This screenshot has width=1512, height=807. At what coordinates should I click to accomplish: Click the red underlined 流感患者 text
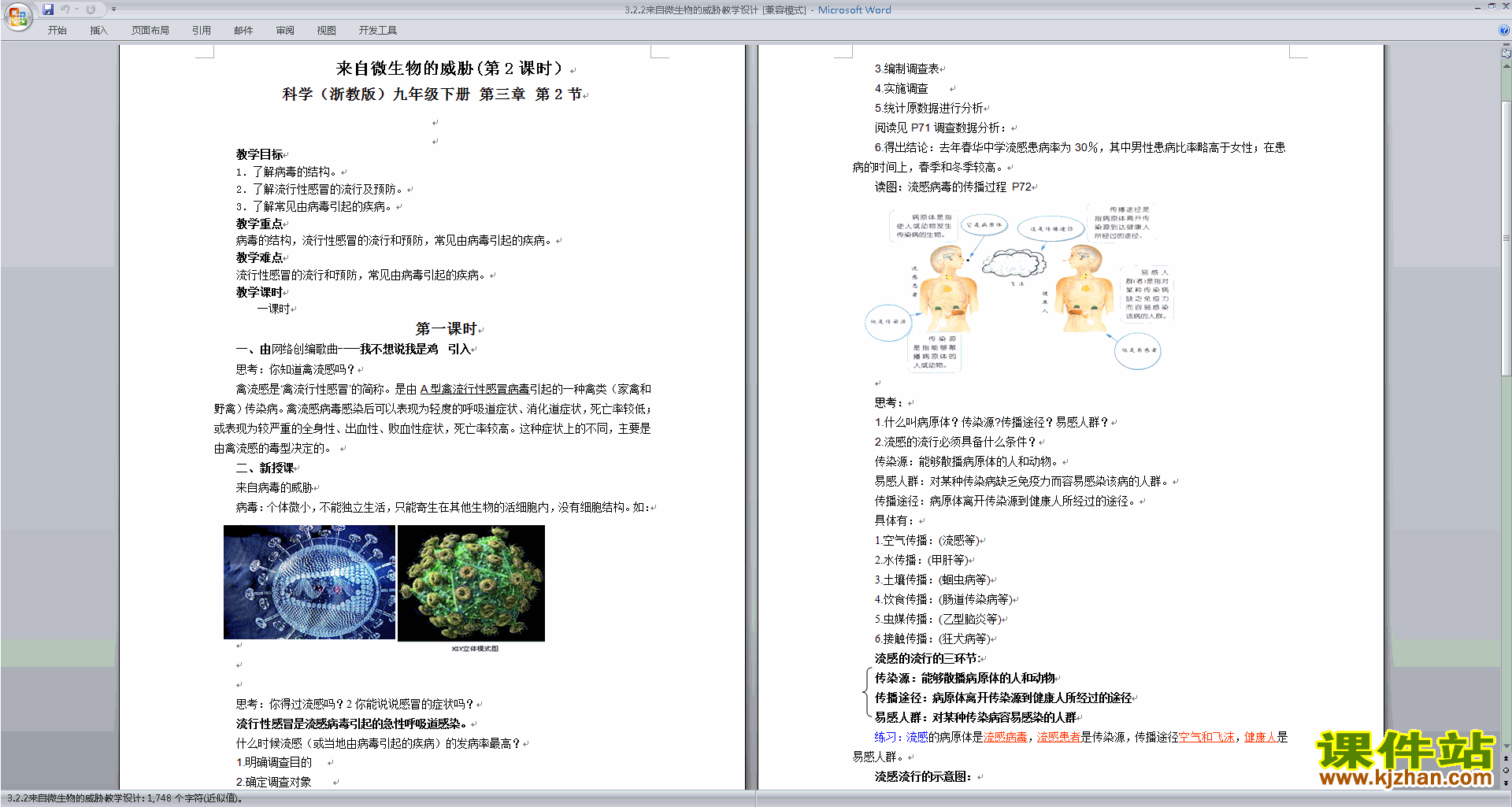click(x=1058, y=738)
